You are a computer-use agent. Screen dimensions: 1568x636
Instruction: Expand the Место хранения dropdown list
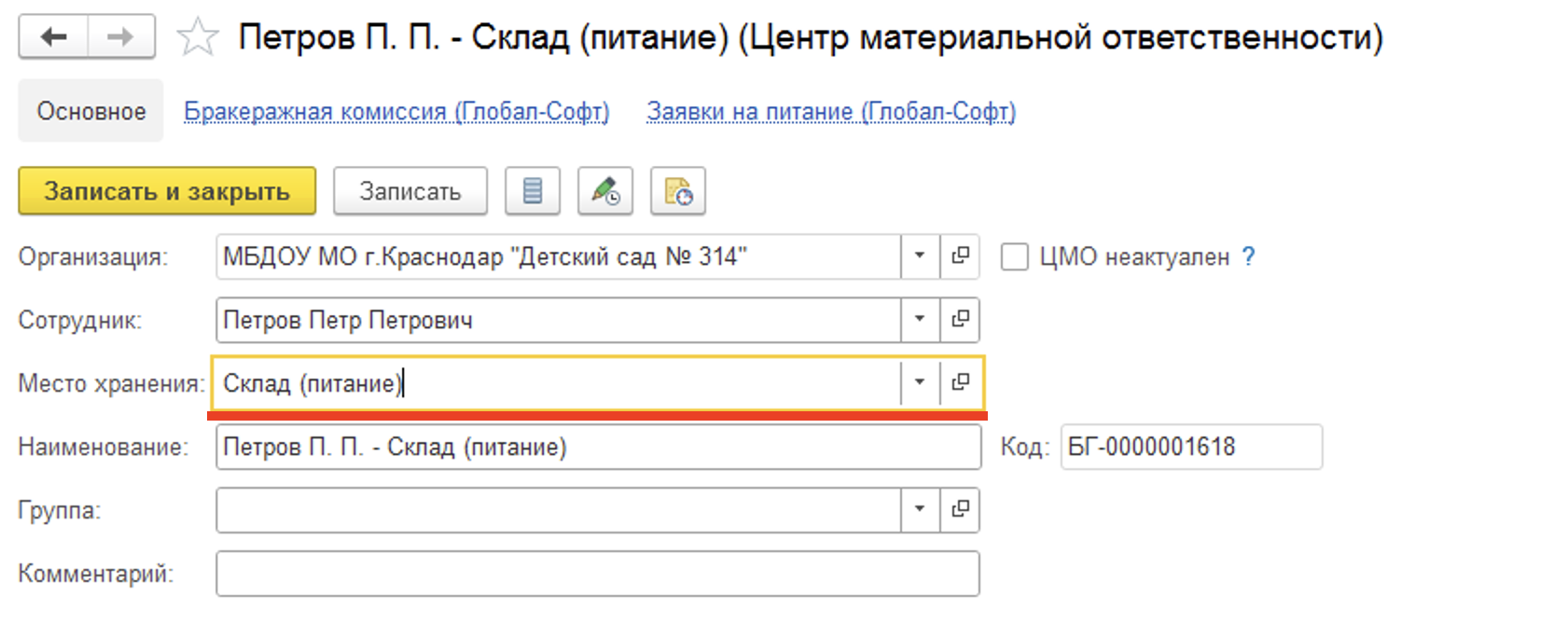(920, 382)
